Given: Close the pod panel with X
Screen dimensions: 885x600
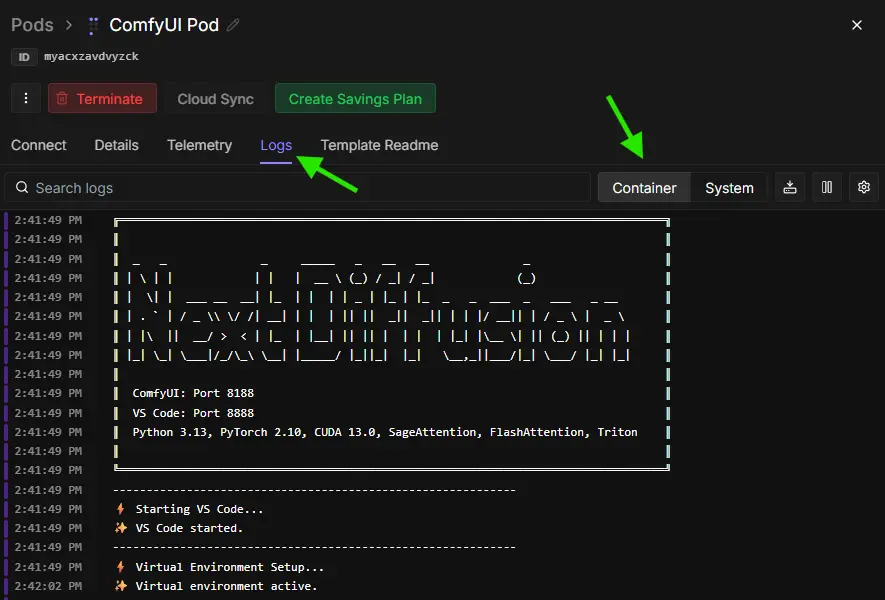Looking at the screenshot, I should coord(856,25).
